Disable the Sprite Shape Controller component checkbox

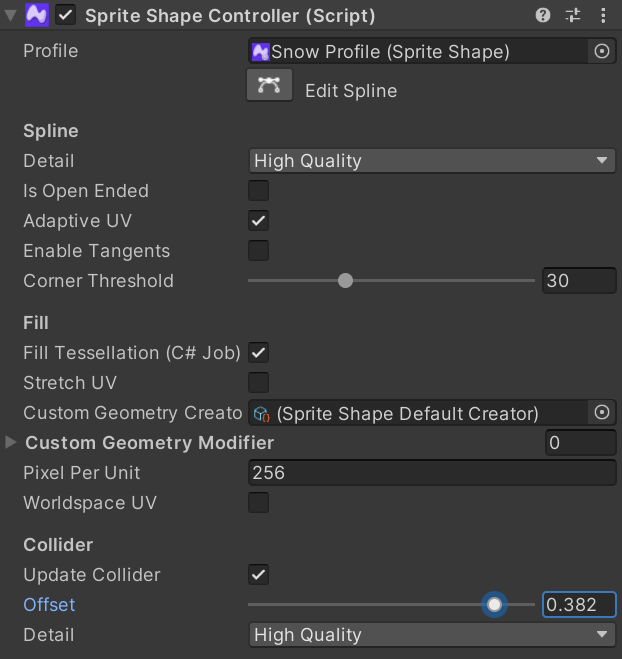tap(66, 15)
